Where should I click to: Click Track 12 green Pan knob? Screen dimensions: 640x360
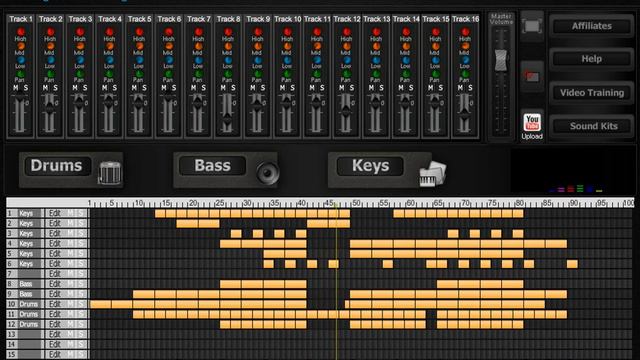point(347,74)
